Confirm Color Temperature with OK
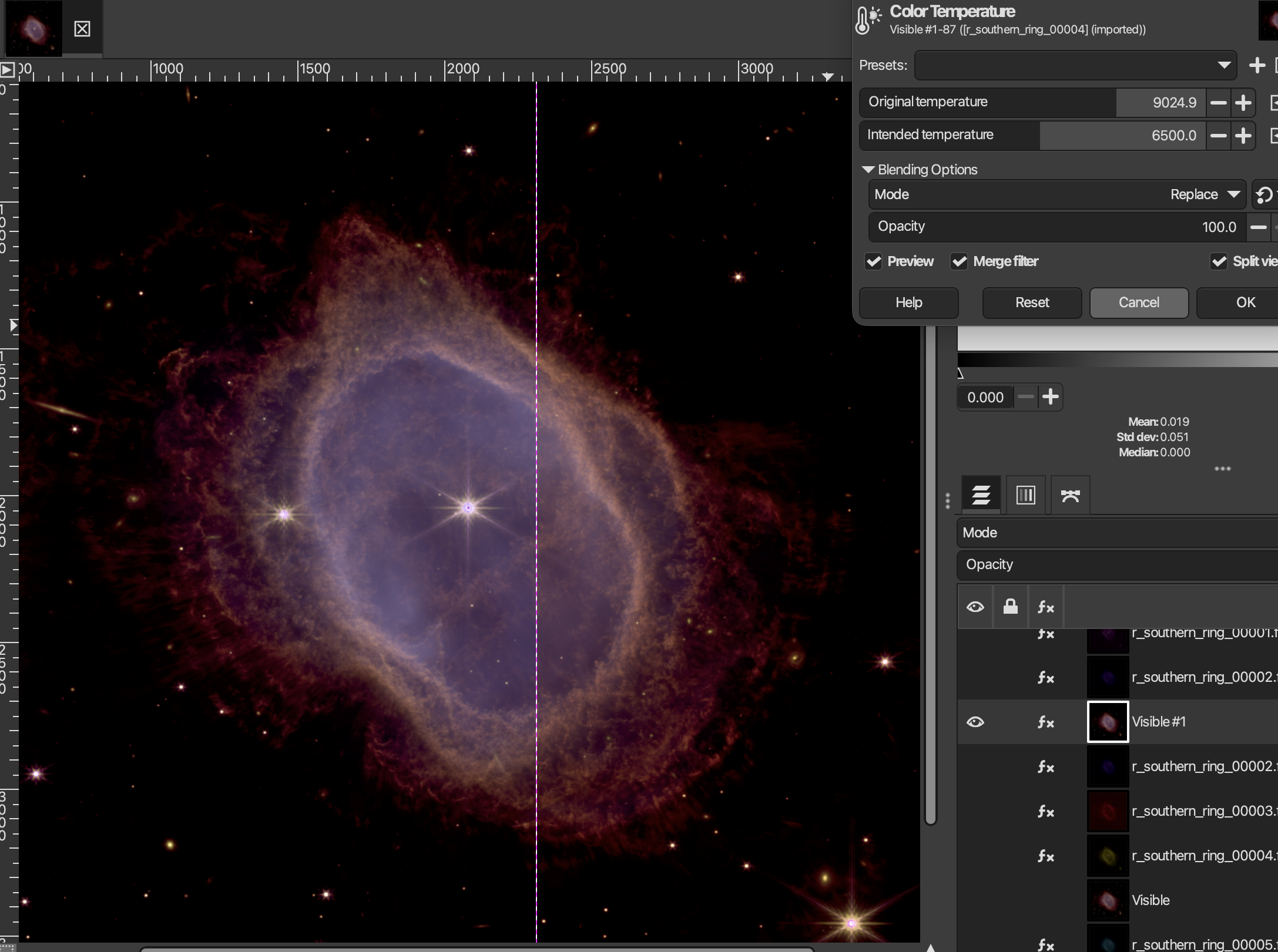Screen dimensions: 1278x952 1245,302
